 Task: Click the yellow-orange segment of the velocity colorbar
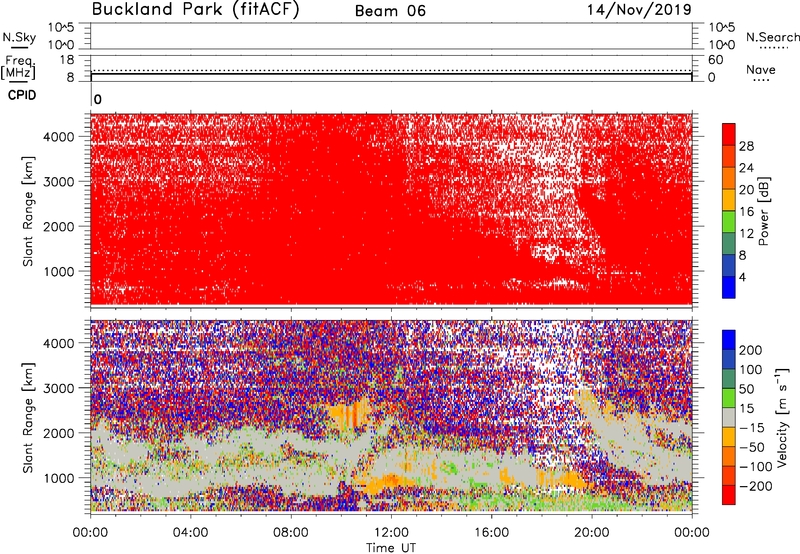point(729,437)
